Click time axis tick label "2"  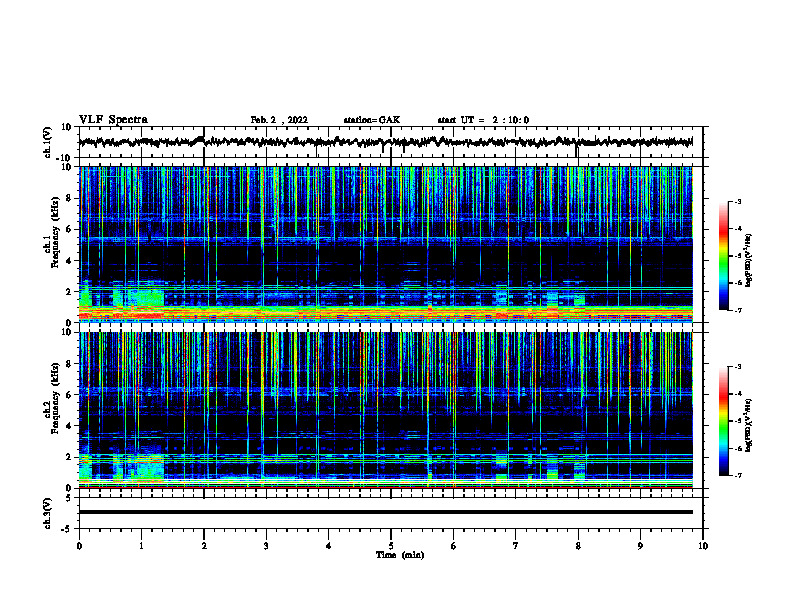204,546
